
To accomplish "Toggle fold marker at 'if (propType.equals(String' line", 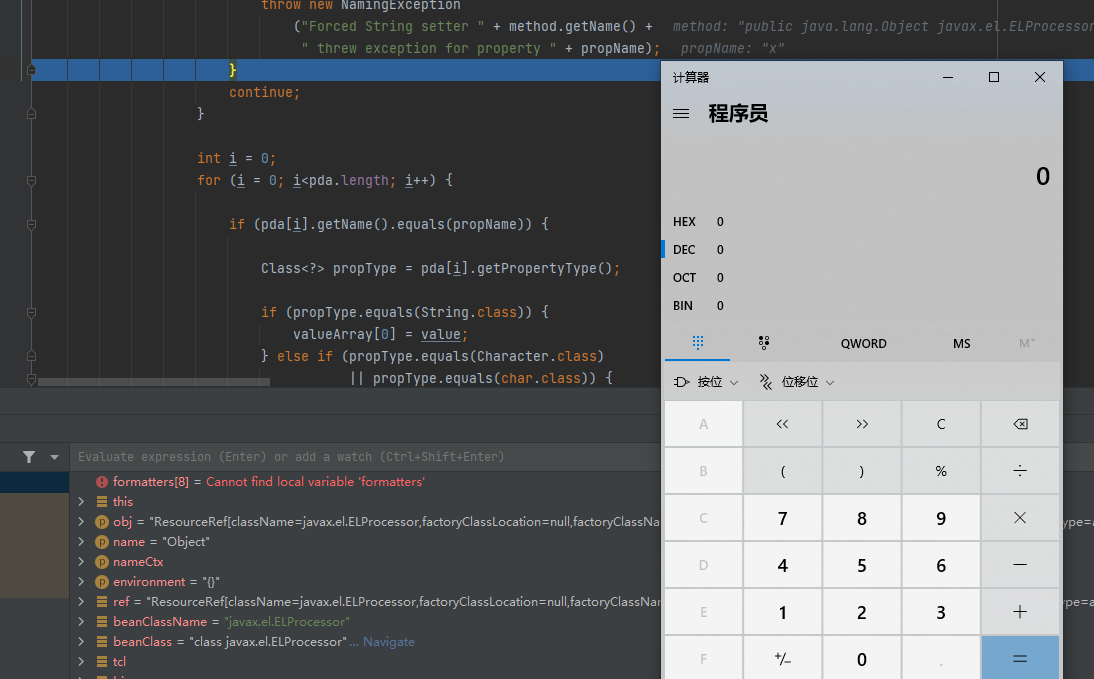I will point(31,313).
